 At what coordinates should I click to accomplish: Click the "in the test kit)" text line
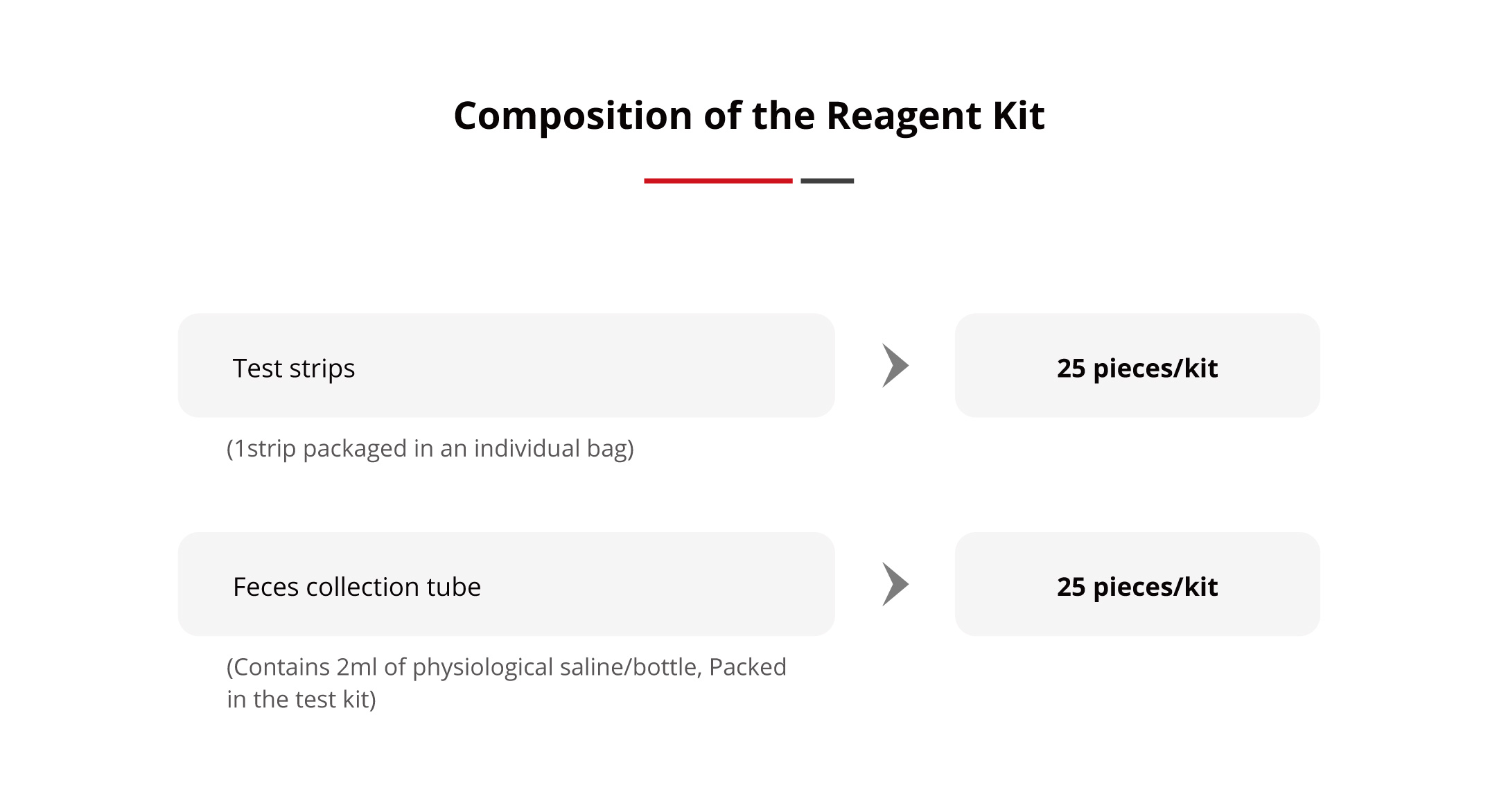click(301, 700)
